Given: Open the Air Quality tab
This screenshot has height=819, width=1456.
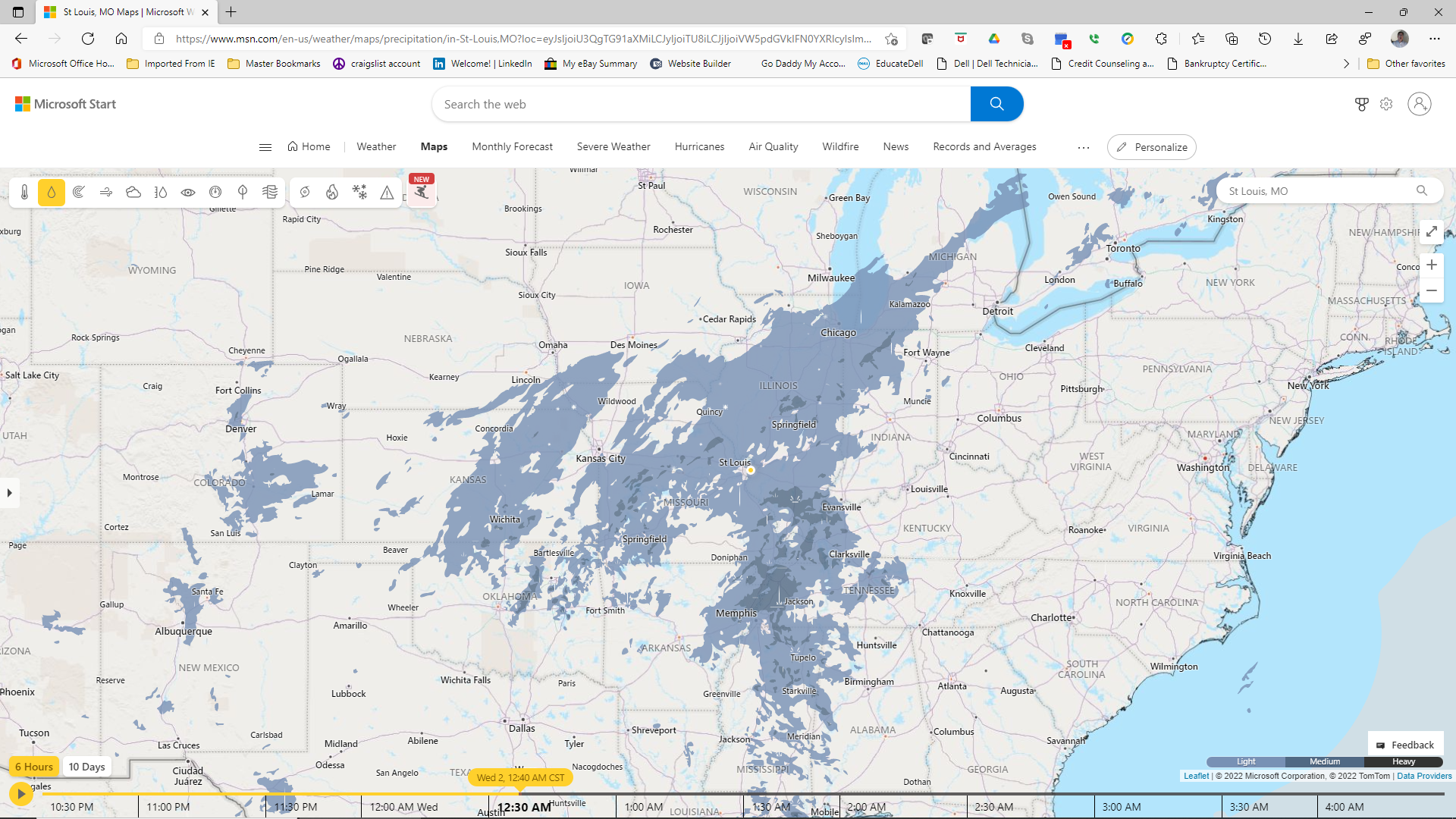Looking at the screenshot, I should pyautogui.click(x=773, y=146).
